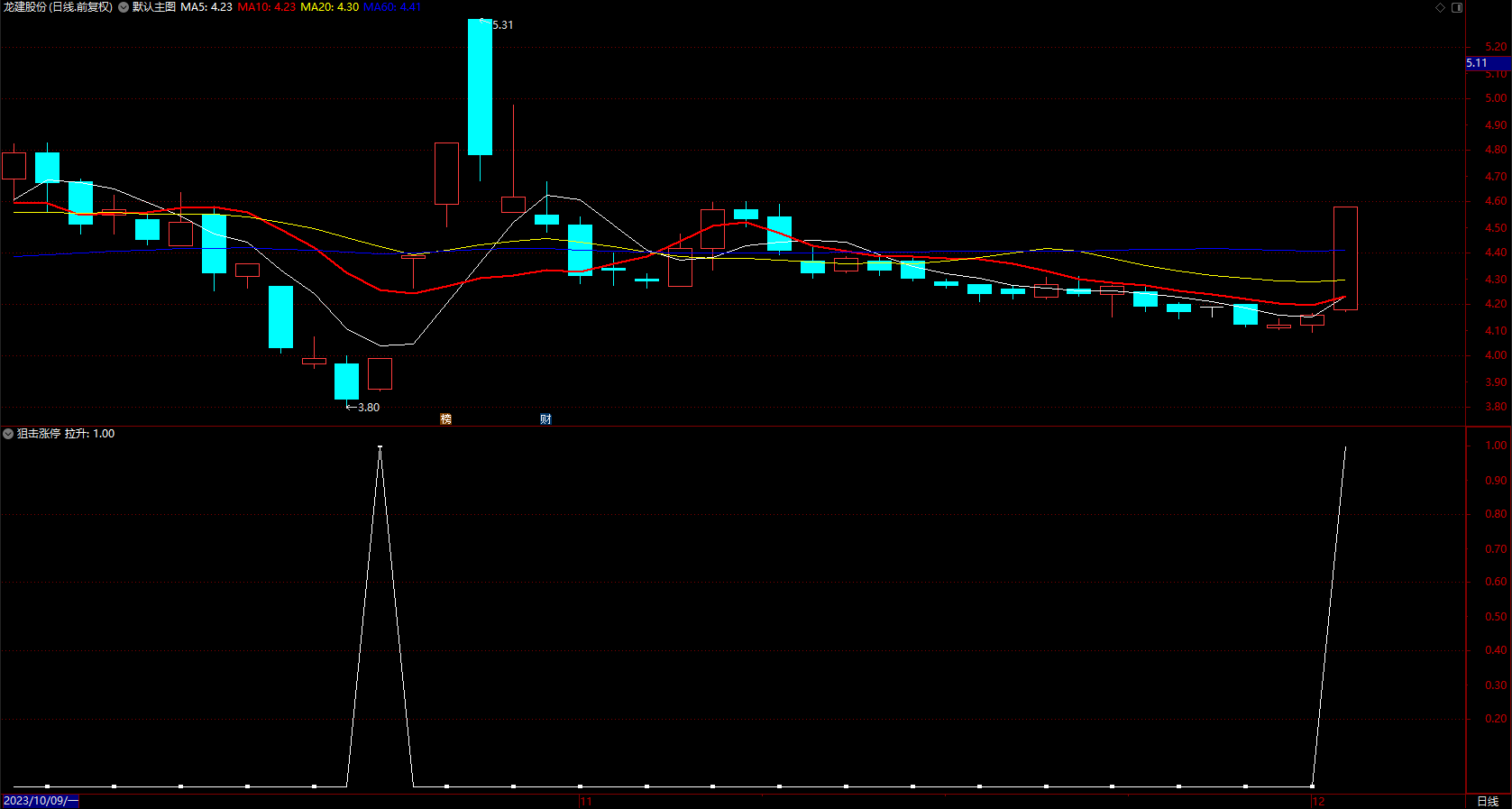The image size is (1512, 809).
Task: Click the first indicator spike peak at 1.00
Action: 380,446
